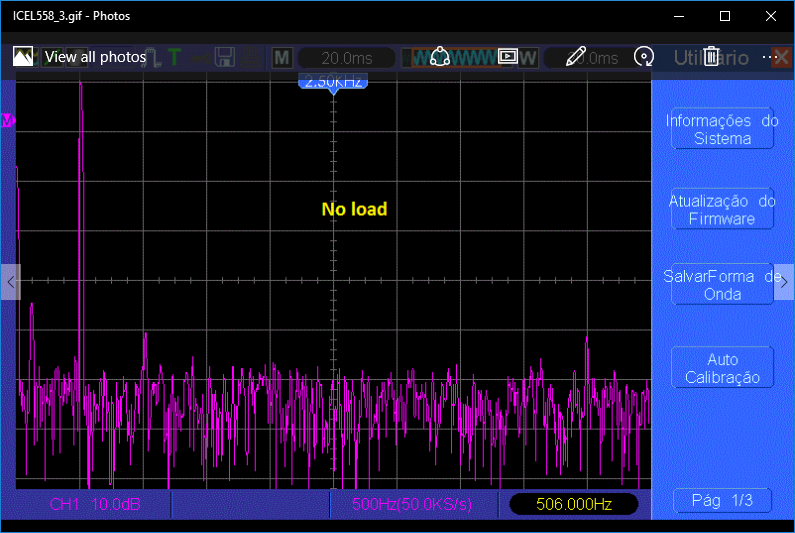
Task: Click the 'SalvarForma de Onda' button in image
Action: pyautogui.click(x=722, y=285)
